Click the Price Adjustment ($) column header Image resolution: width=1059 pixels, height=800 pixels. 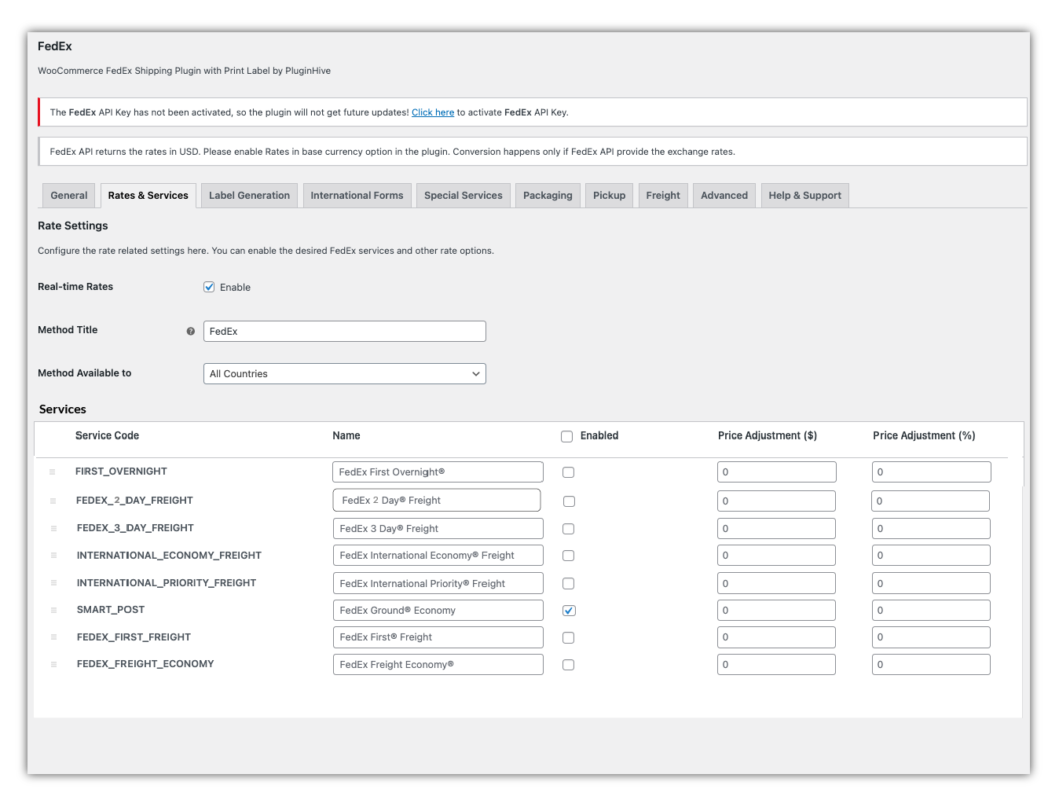coord(767,435)
